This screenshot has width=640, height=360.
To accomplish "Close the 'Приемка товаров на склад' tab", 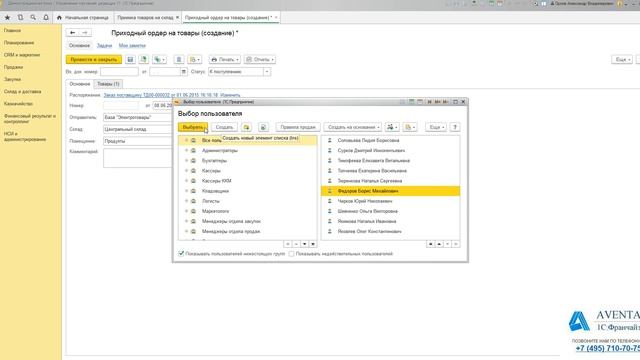I will 177,18.
